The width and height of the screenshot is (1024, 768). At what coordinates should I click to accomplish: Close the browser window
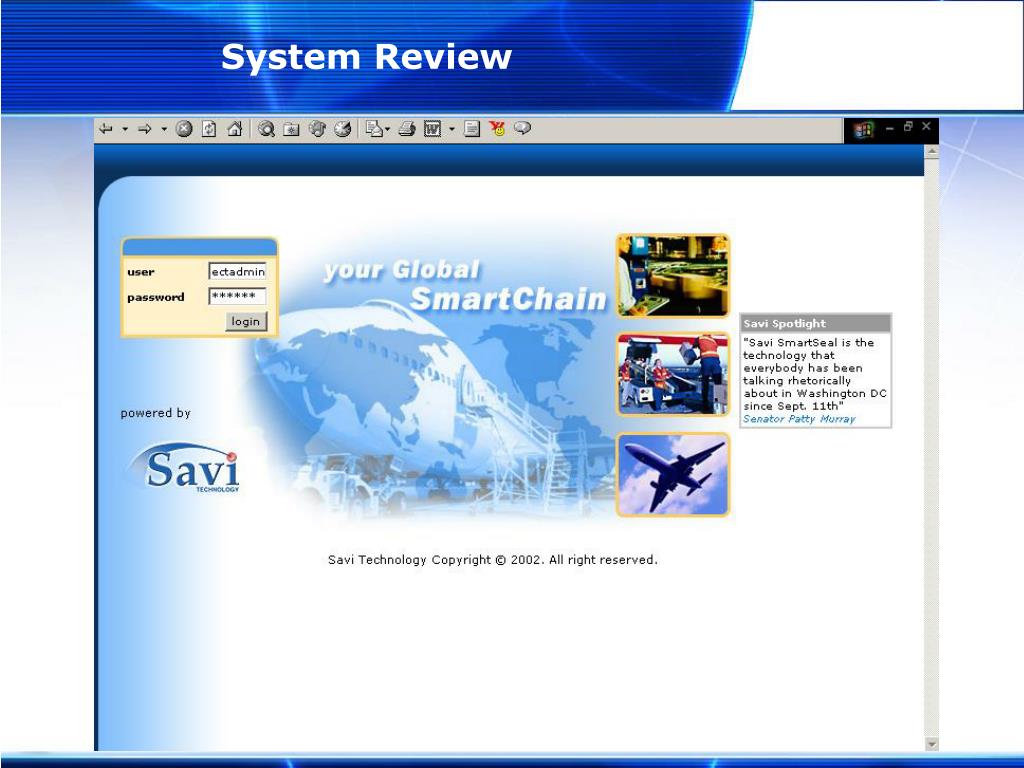point(926,126)
